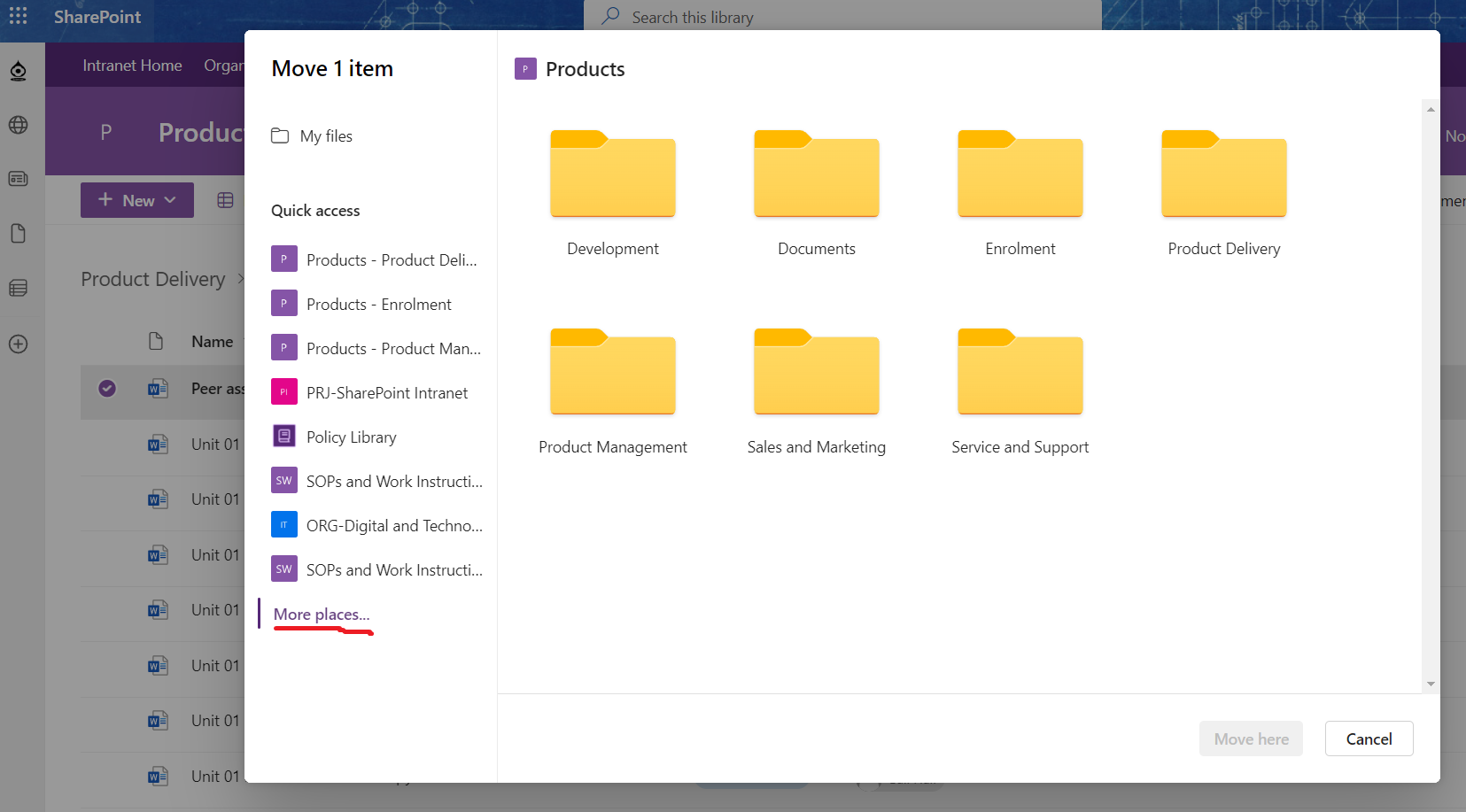Image resolution: width=1466 pixels, height=812 pixels.
Task: Go to Intranet Home navigation tab
Action: [x=132, y=66]
